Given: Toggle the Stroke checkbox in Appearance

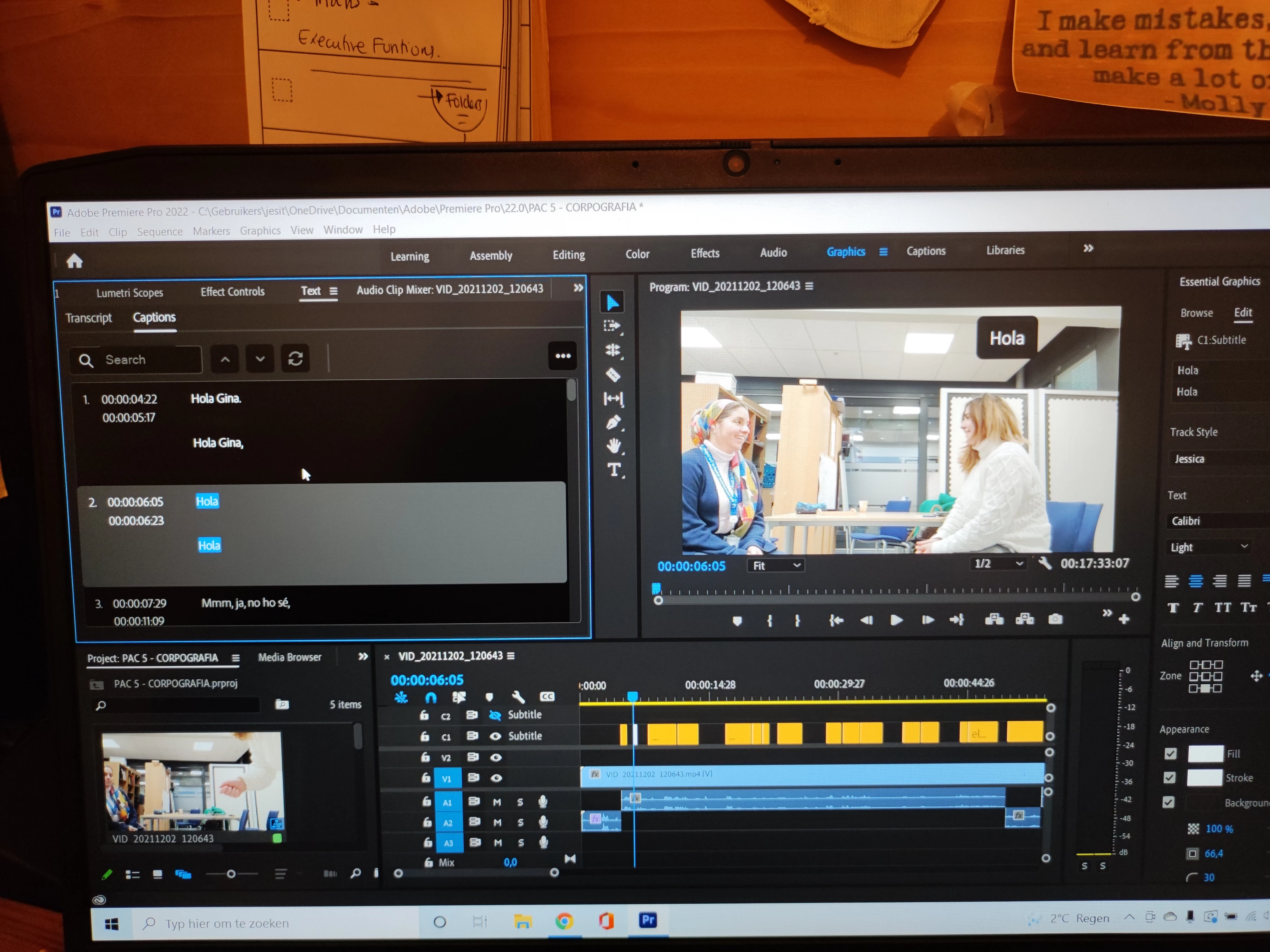Looking at the screenshot, I should click(1170, 777).
